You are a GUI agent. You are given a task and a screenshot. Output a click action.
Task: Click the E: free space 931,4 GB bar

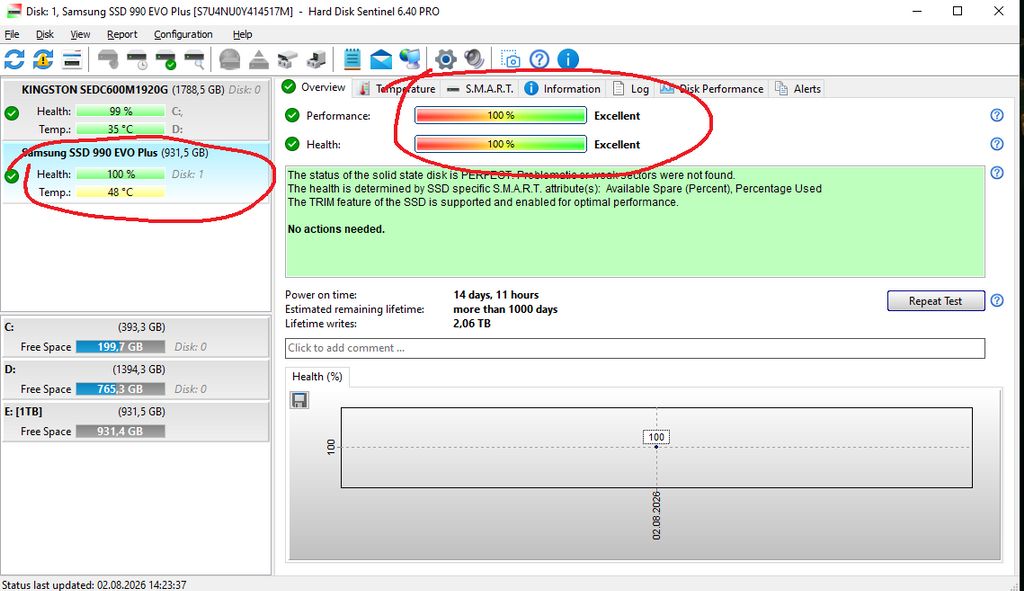[120, 432]
